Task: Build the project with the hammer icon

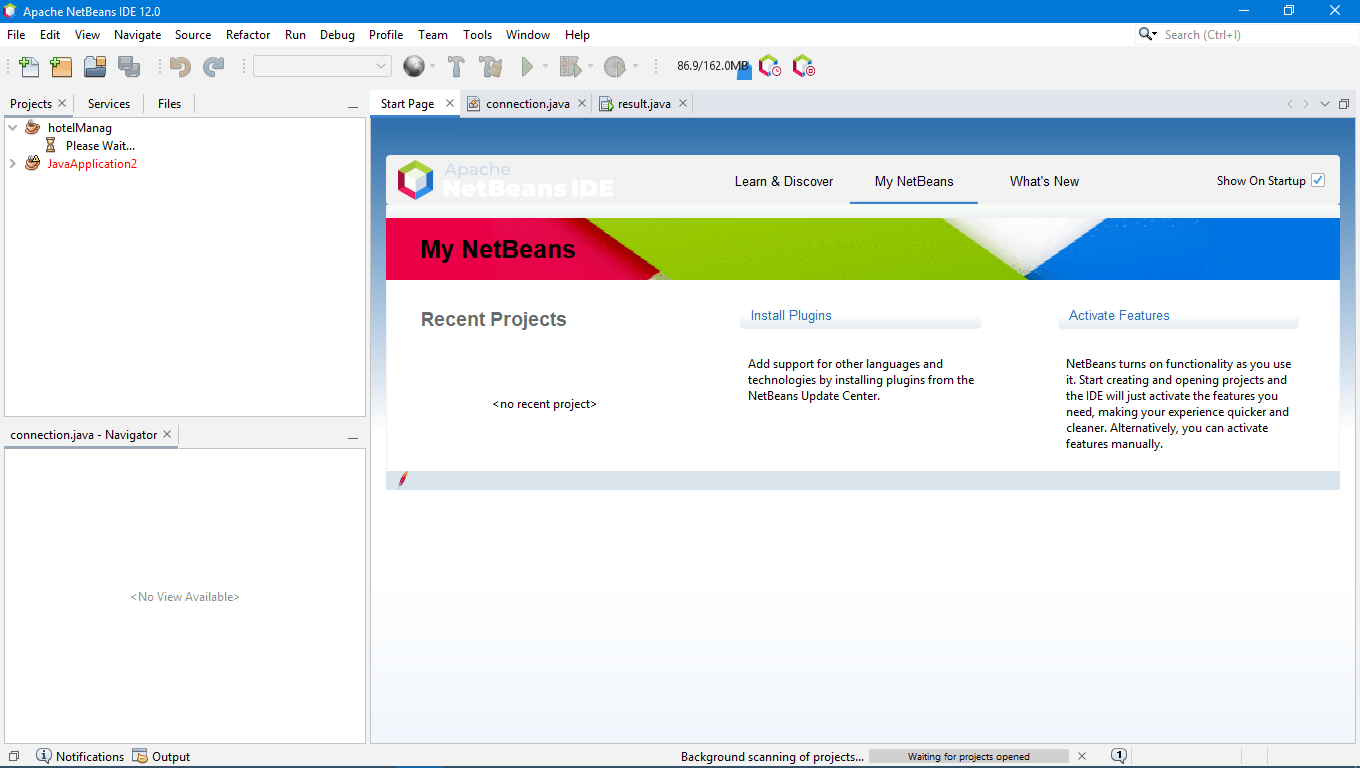Action: click(x=456, y=66)
